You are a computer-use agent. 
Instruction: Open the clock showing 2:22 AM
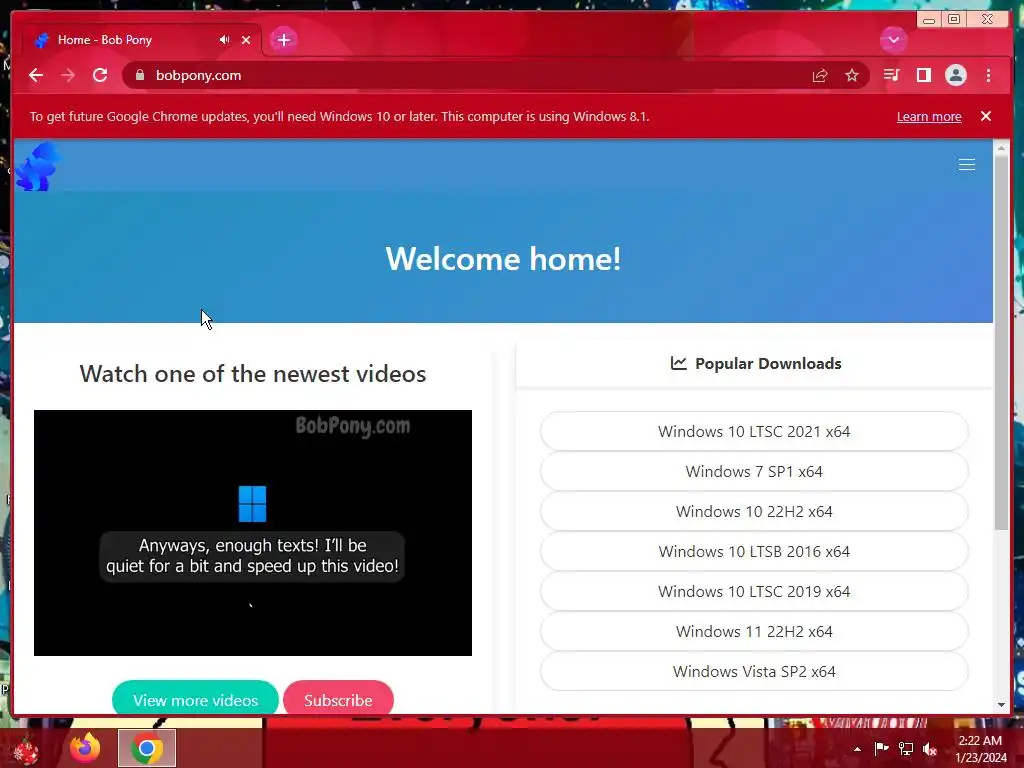pyautogui.click(x=981, y=749)
